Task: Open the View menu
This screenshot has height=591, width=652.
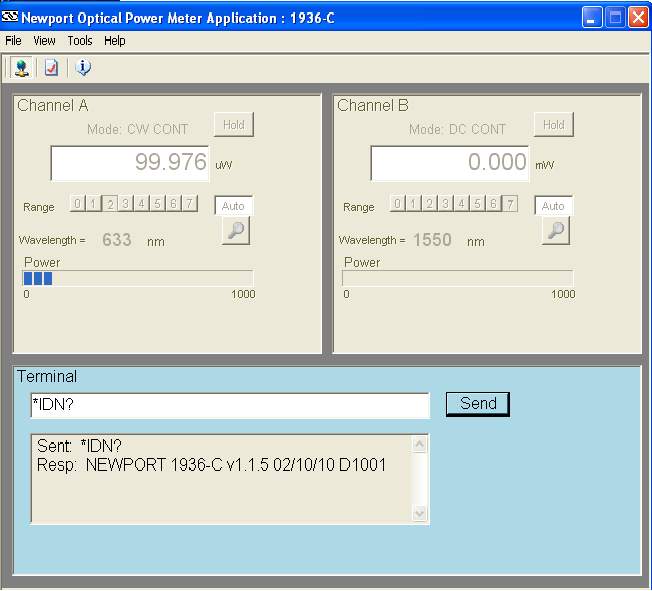Action: pos(44,41)
